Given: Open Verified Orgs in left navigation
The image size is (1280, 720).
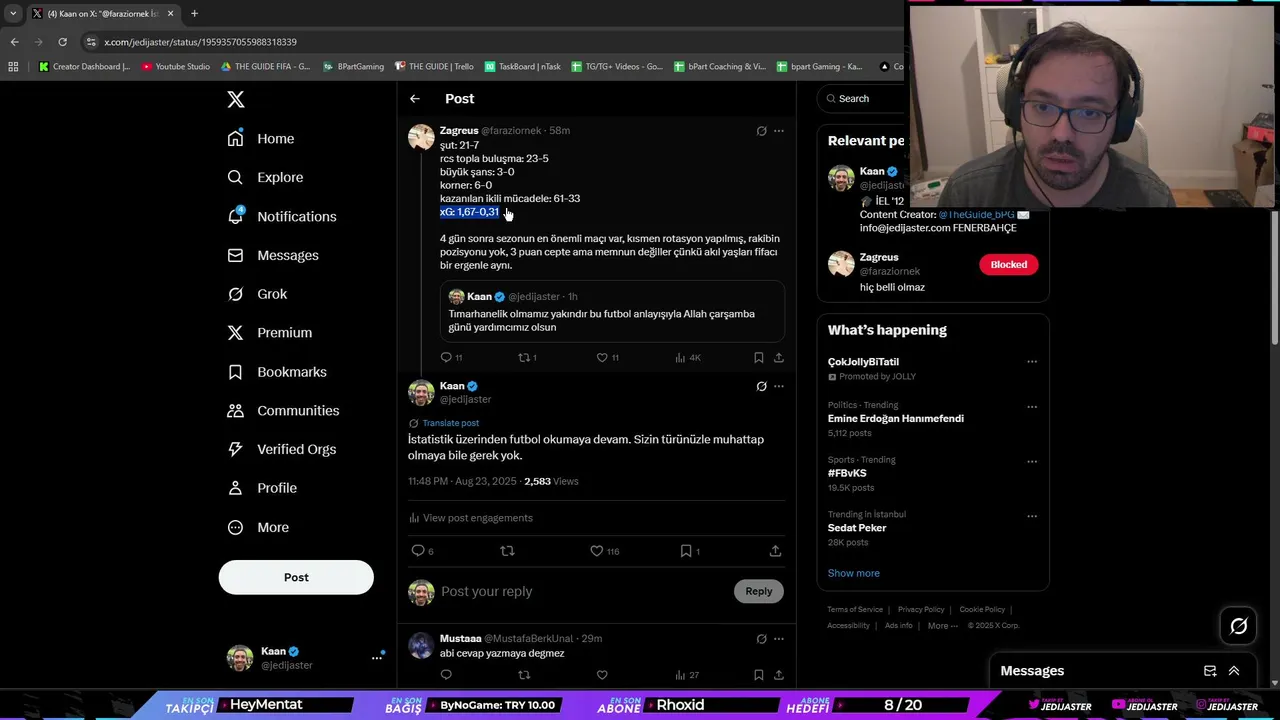Looking at the screenshot, I should pyautogui.click(x=282, y=449).
